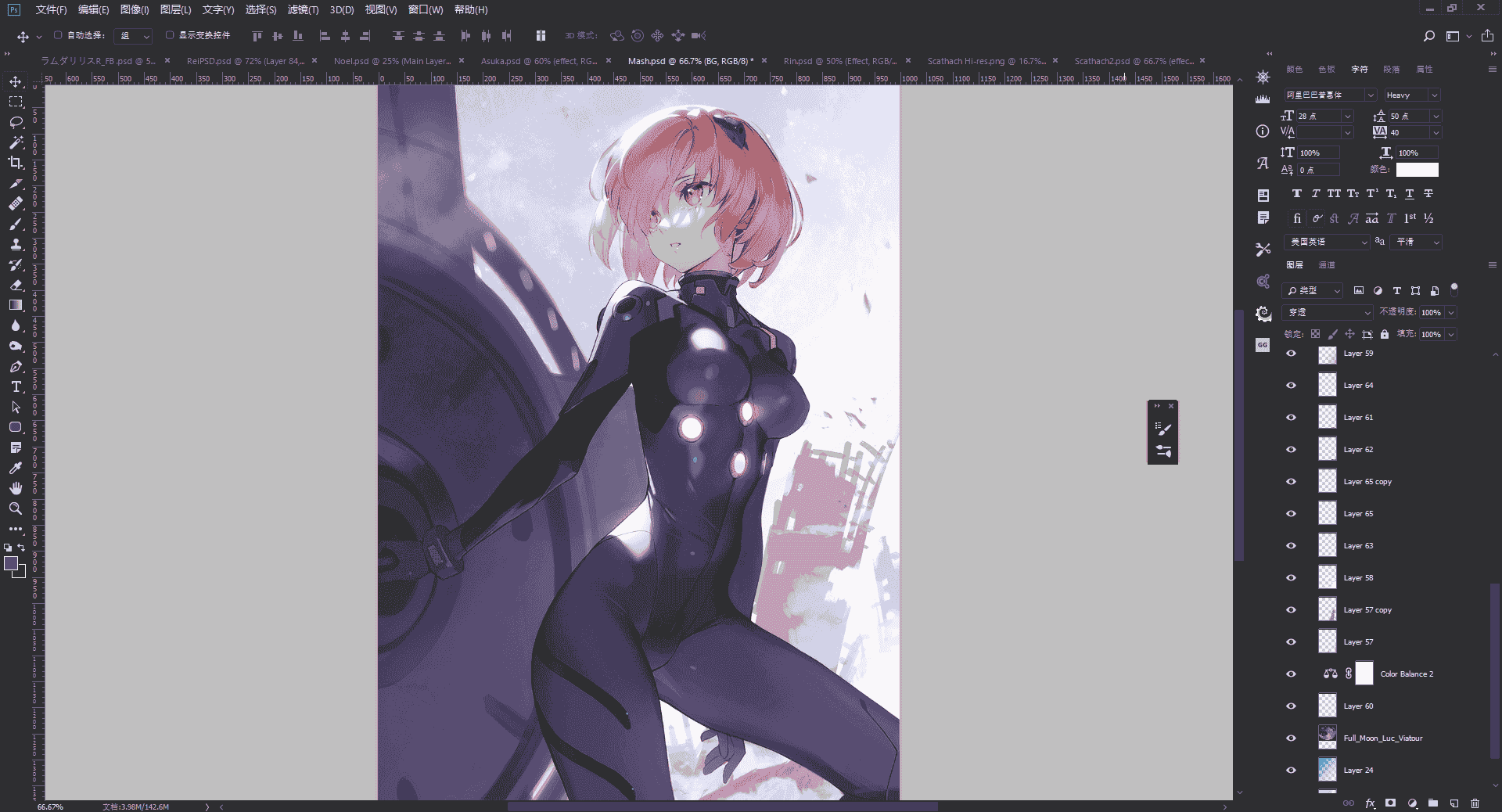The width and height of the screenshot is (1502, 812).
Task: Hide the Full_Moon_Luc_Viatour layer
Action: coord(1291,738)
